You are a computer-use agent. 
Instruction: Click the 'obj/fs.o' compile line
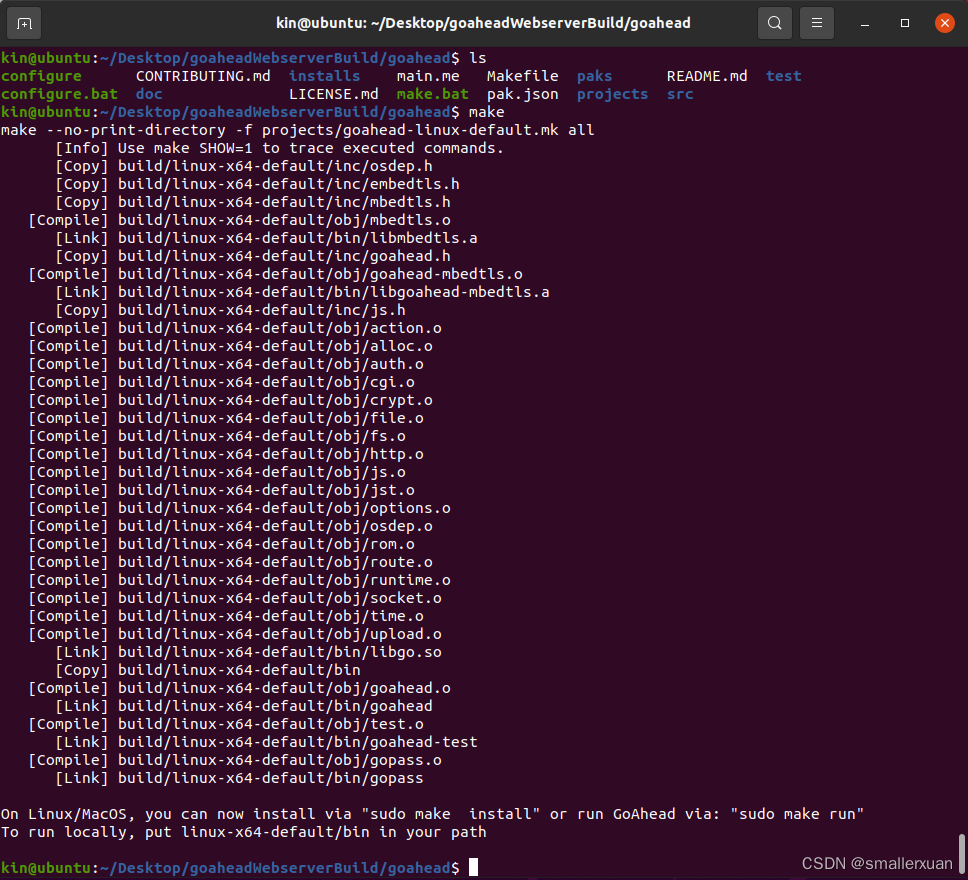(217, 436)
